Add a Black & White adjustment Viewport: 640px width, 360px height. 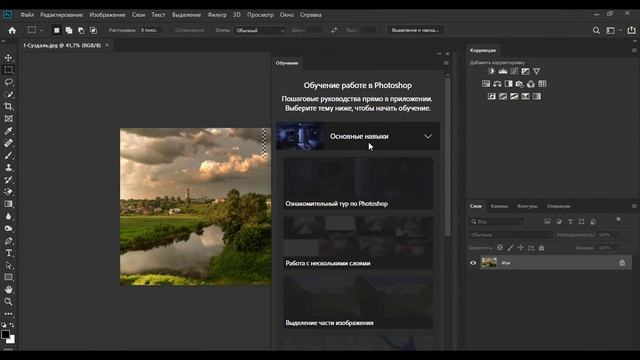tap(509, 84)
